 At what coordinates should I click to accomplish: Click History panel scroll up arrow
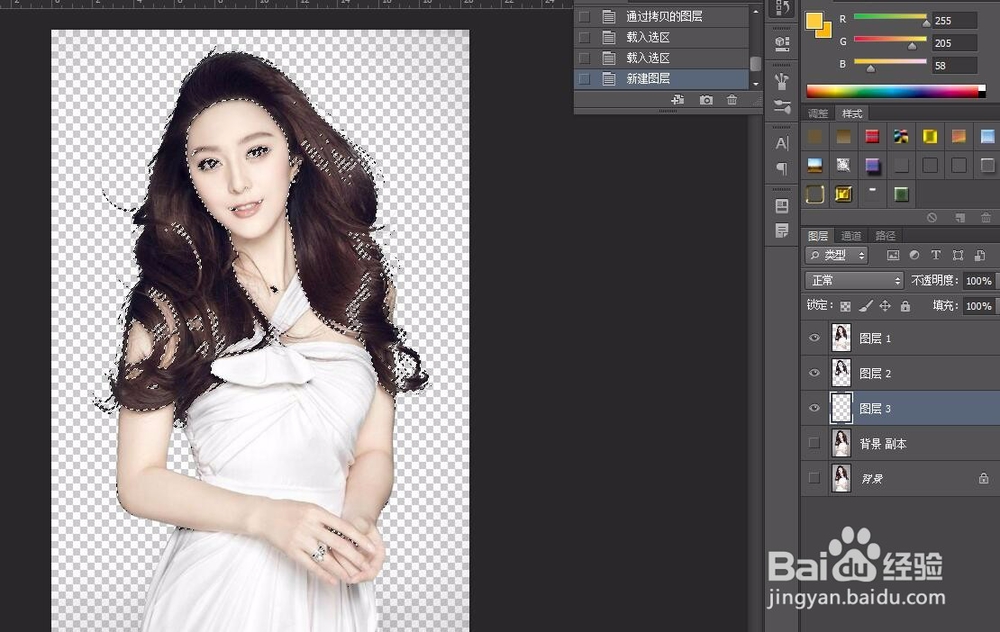pyautogui.click(x=756, y=11)
